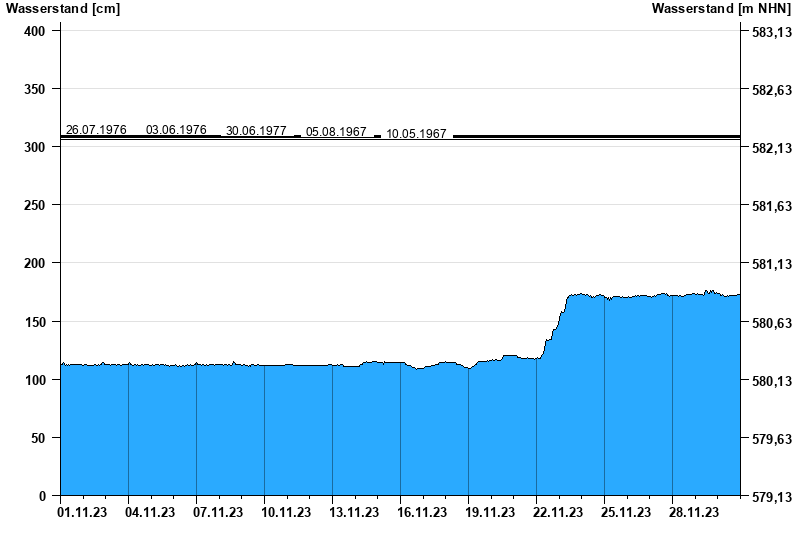Select the 30.06.1977 high-water marker label

coord(256,131)
